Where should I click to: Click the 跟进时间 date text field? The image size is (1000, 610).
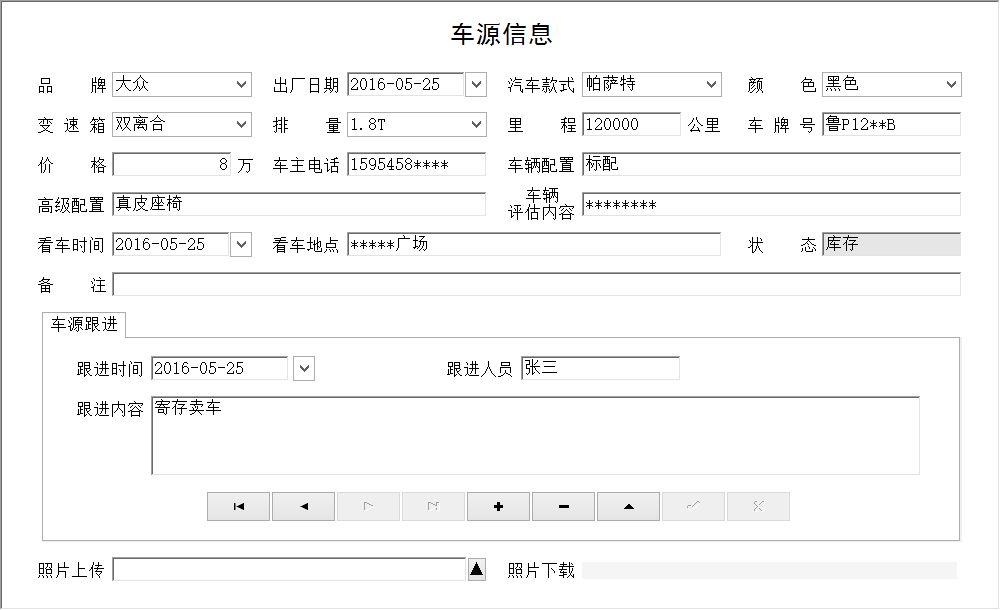pyautogui.click(x=219, y=368)
